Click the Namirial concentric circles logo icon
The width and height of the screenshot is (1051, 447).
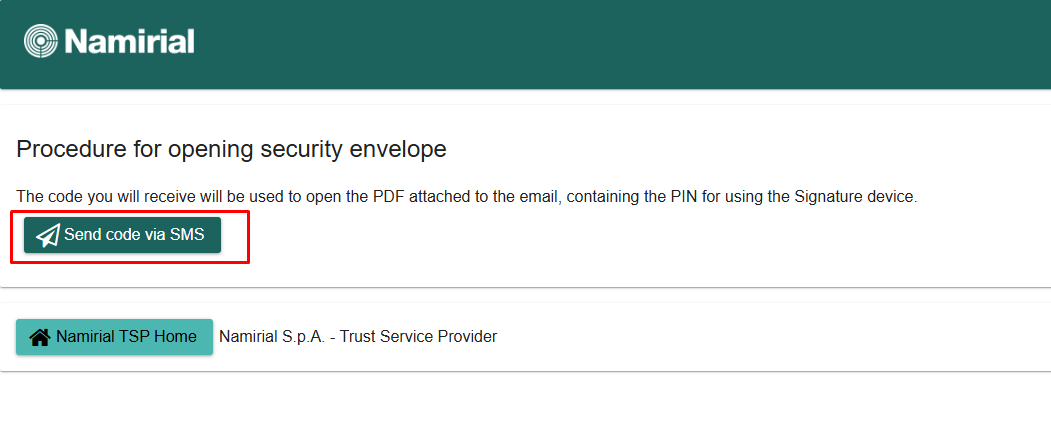tap(41, 42)
